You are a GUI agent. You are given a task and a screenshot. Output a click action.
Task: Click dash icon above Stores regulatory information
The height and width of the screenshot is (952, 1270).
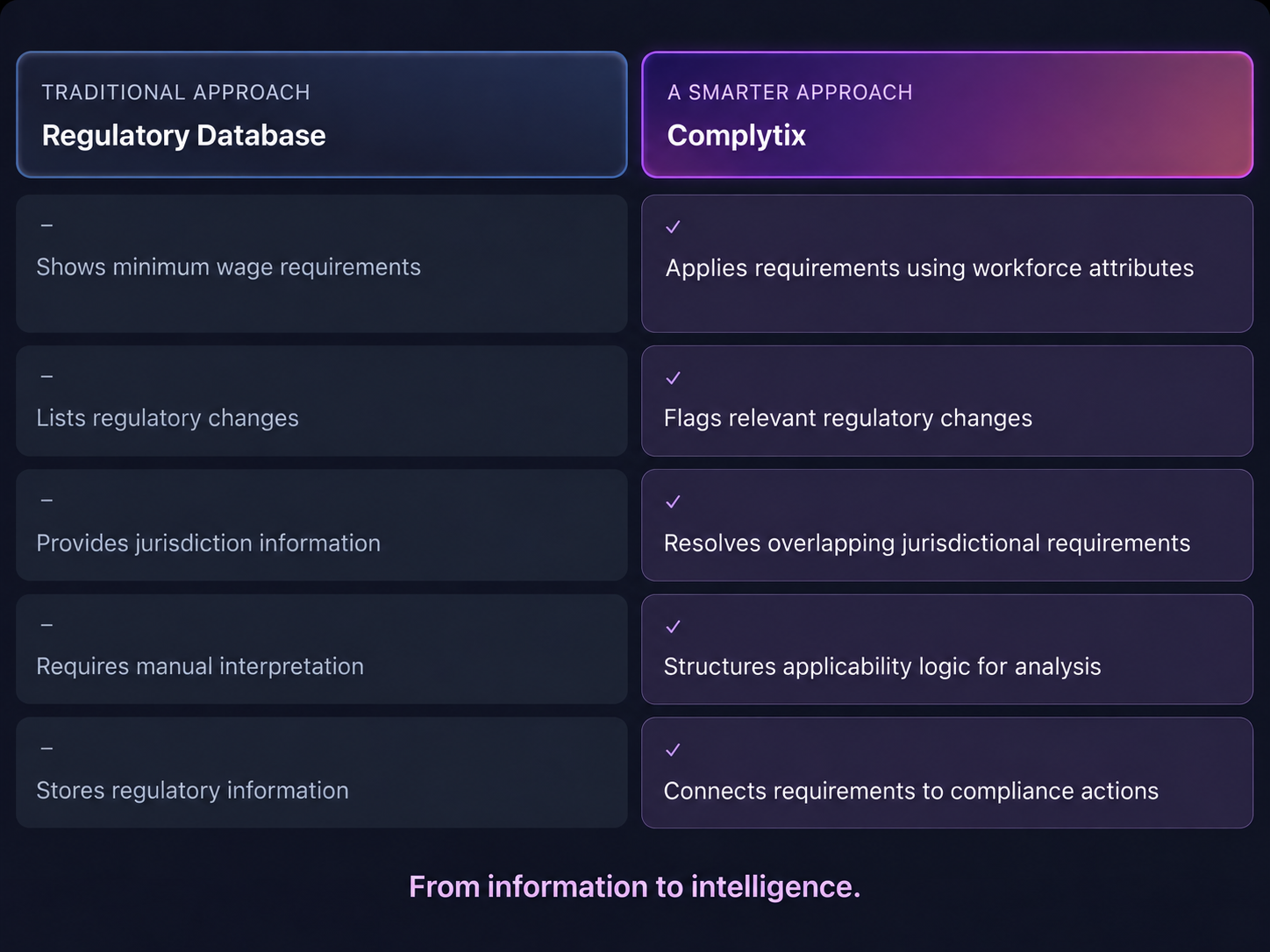coord(47,749)
